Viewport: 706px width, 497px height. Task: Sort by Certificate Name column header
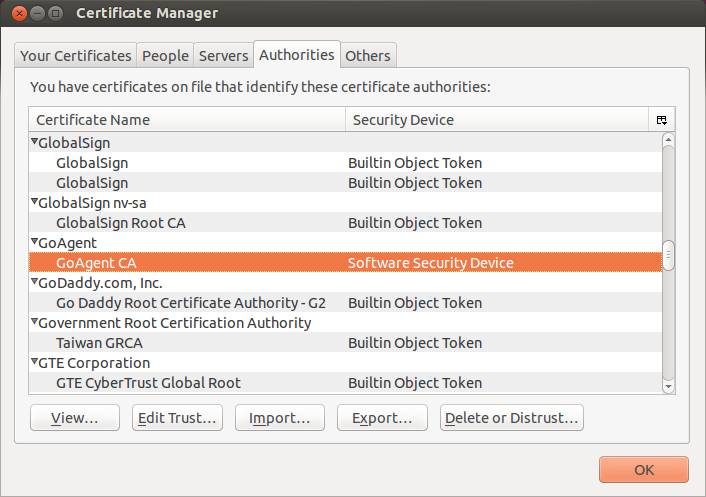pos(187,120)
